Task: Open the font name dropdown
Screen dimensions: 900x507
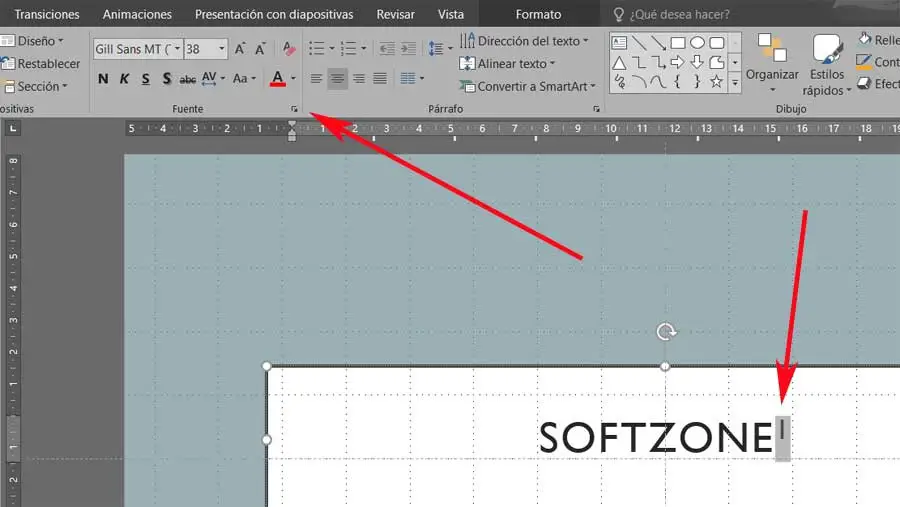Action: [177, 49]
